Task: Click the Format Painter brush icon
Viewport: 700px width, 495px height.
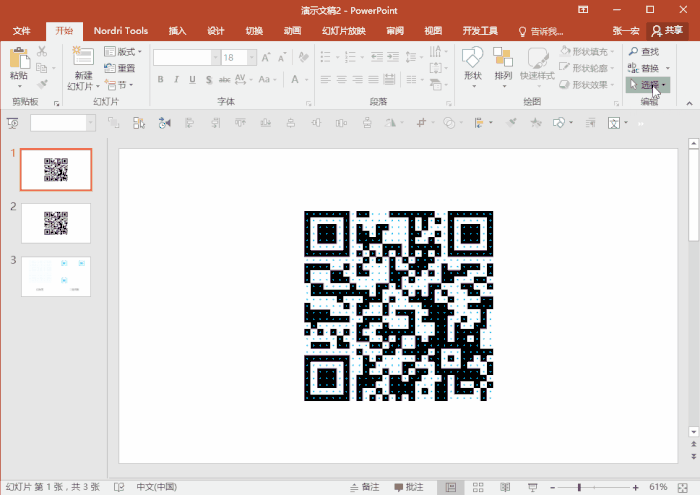Action: pos(42,84)
